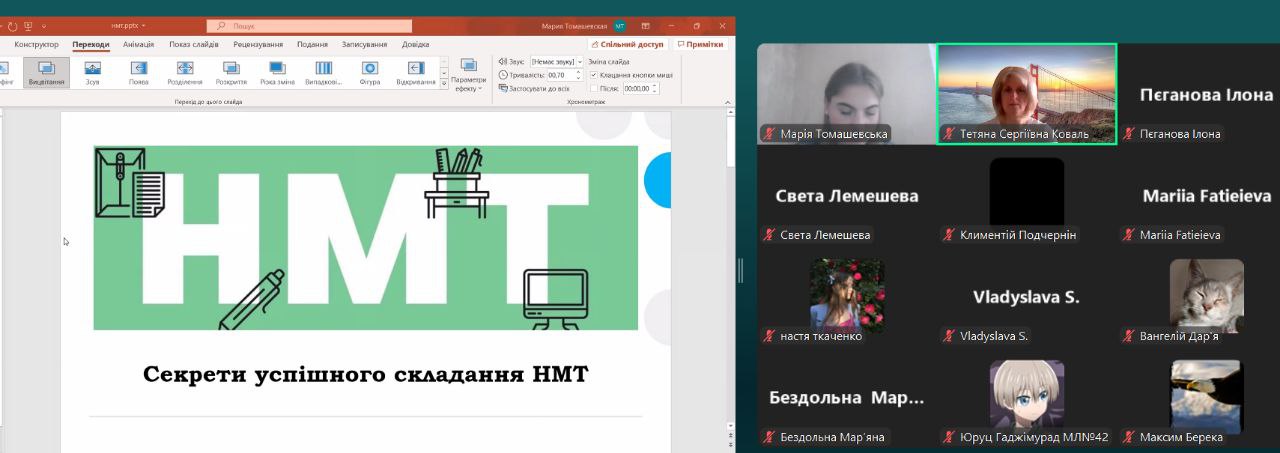Click muted mic icon beside Vladyslava S.

tap(949, 336)
